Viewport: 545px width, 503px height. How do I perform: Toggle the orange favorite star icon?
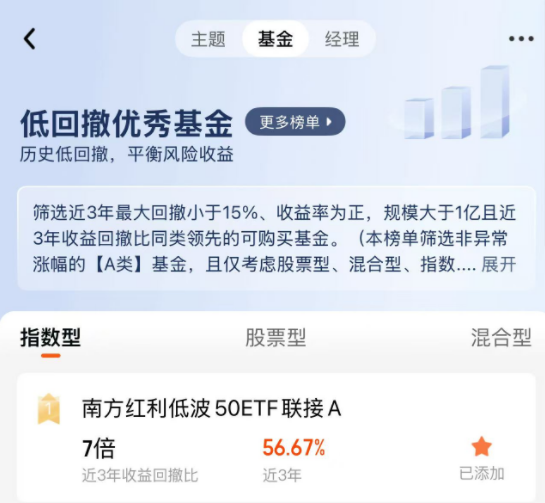pyautogui.click(x=481, y=447)
